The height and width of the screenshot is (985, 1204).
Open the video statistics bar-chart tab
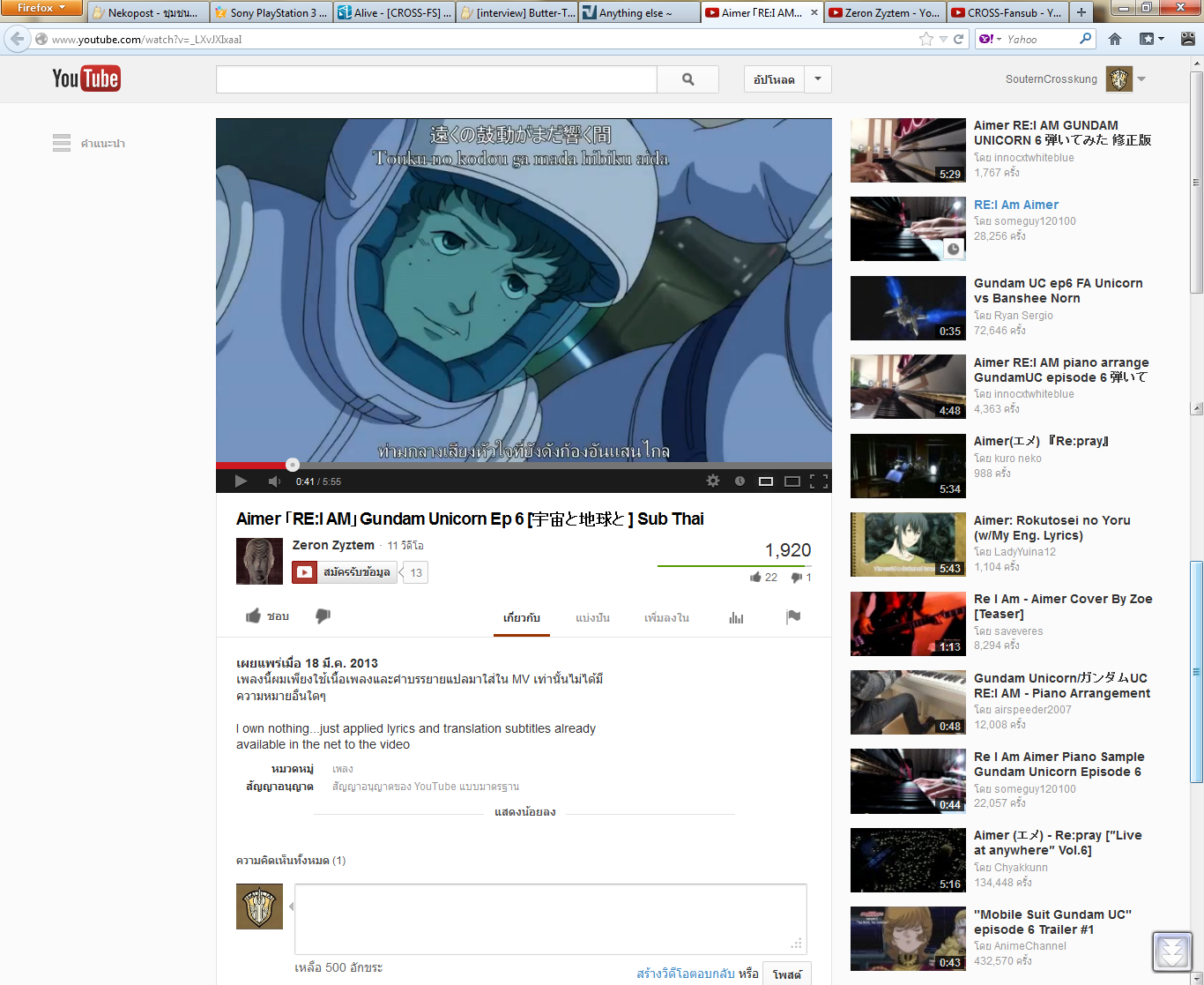736,617
